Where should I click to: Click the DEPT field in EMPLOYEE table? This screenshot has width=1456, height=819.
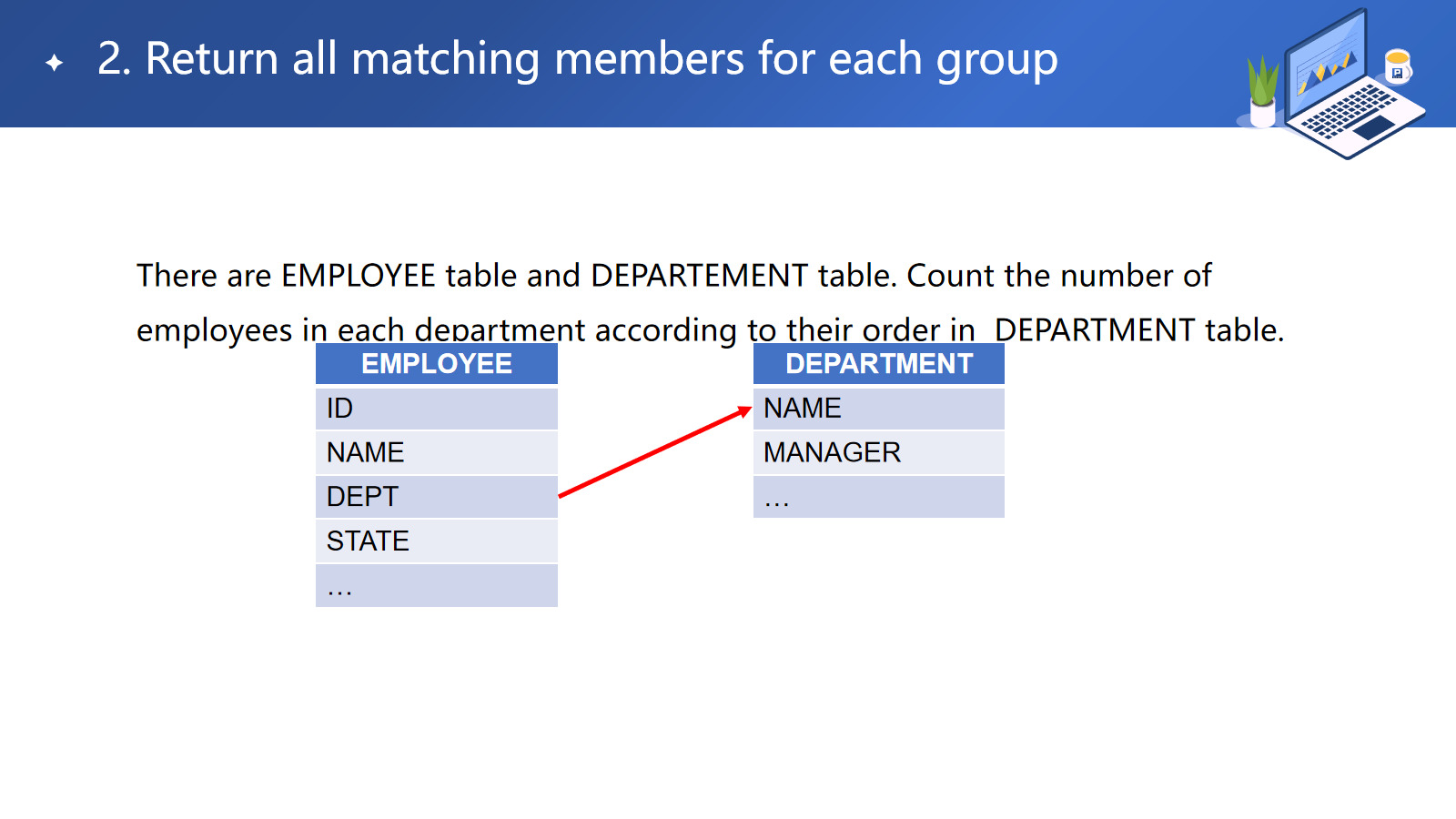(436, 497)
